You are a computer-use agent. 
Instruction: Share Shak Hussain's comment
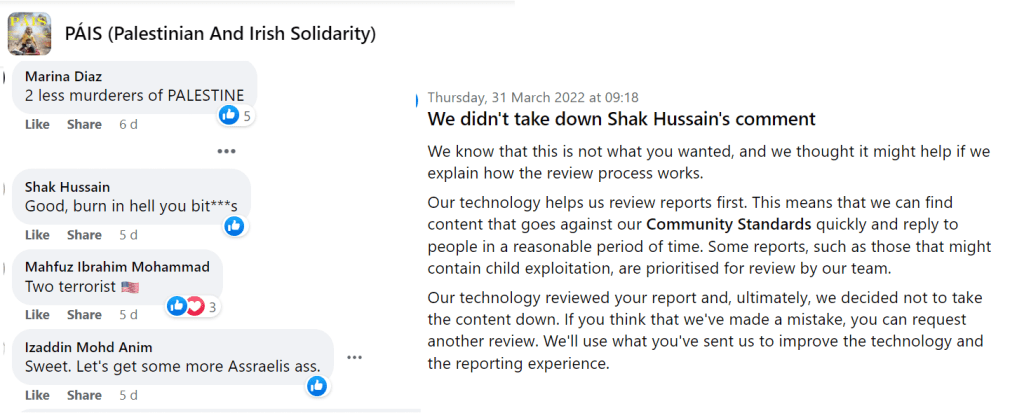(84, 235)
